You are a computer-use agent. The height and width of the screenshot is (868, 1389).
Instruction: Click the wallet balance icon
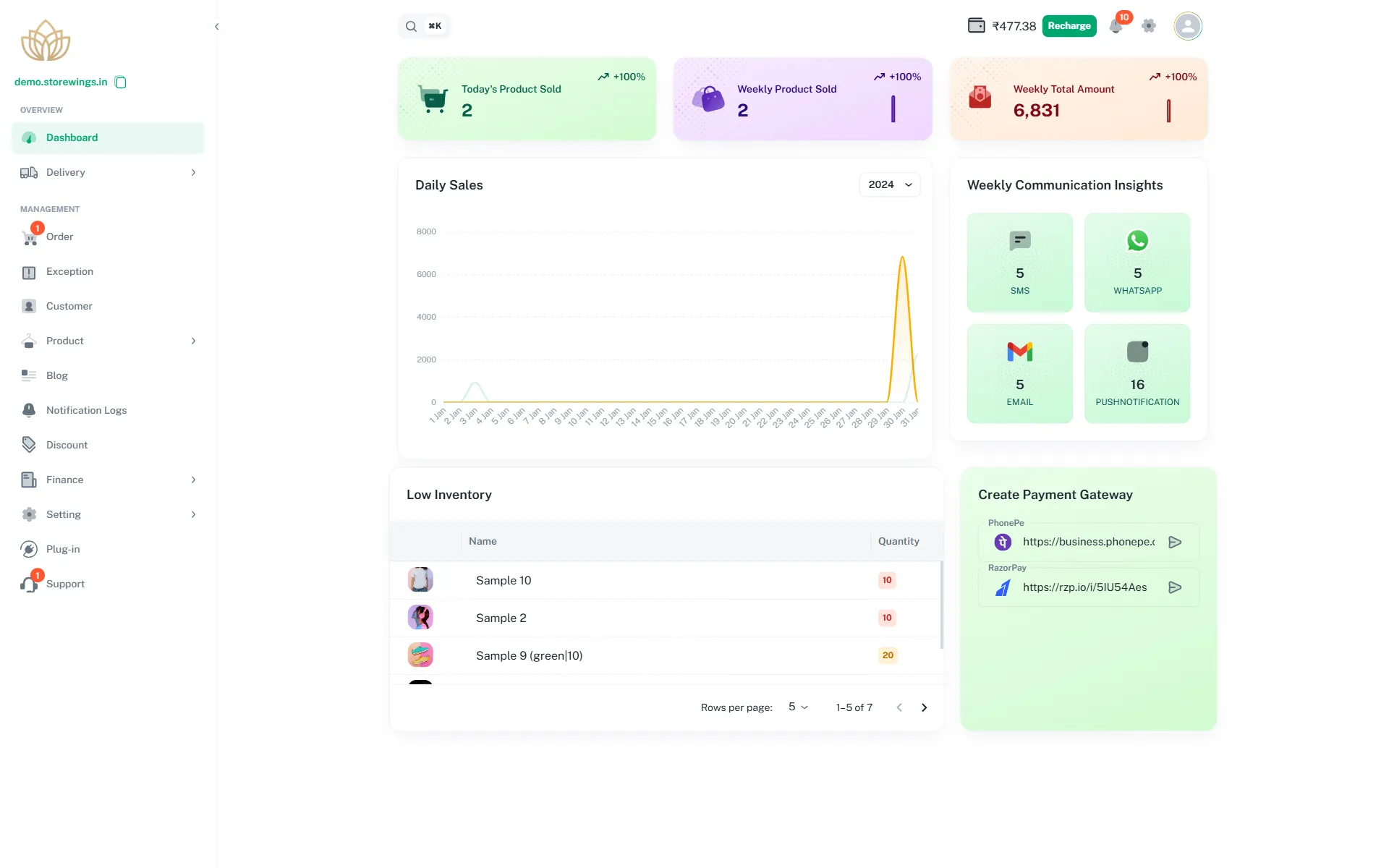976,26
